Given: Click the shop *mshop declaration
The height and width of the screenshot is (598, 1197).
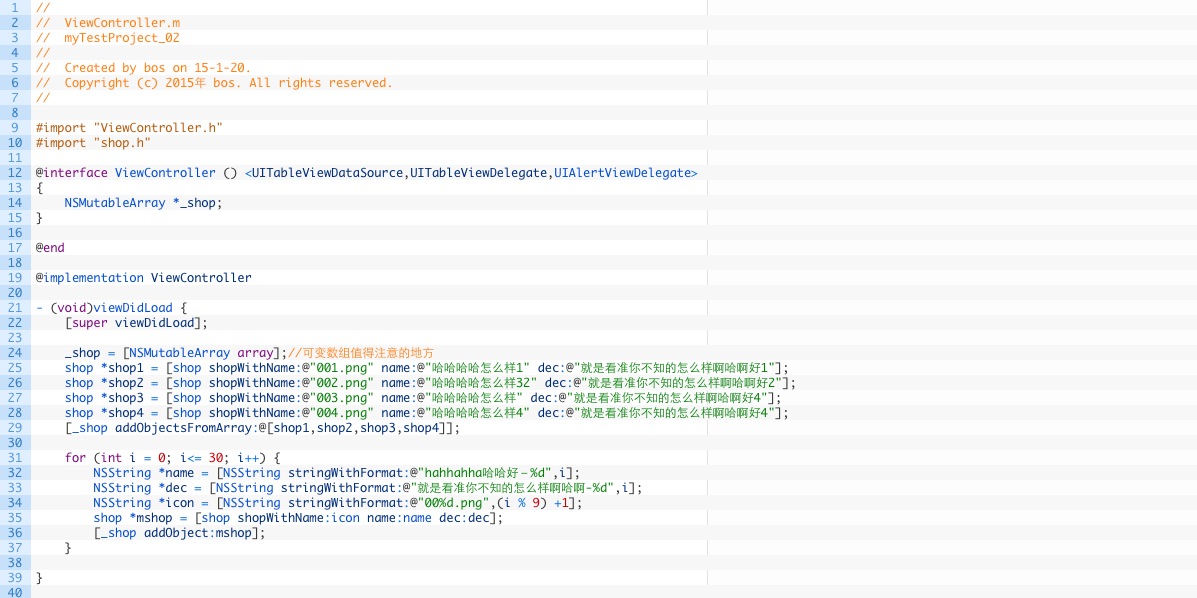Looking at the screenshot, I should [298, 517].
